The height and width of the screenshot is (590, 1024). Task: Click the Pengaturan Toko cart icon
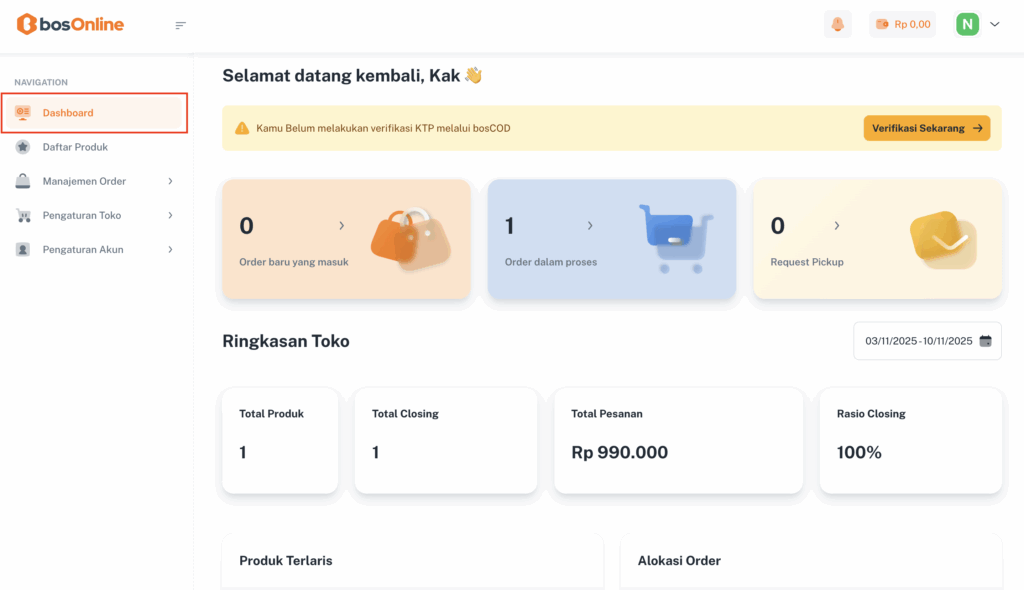point(23,215)
